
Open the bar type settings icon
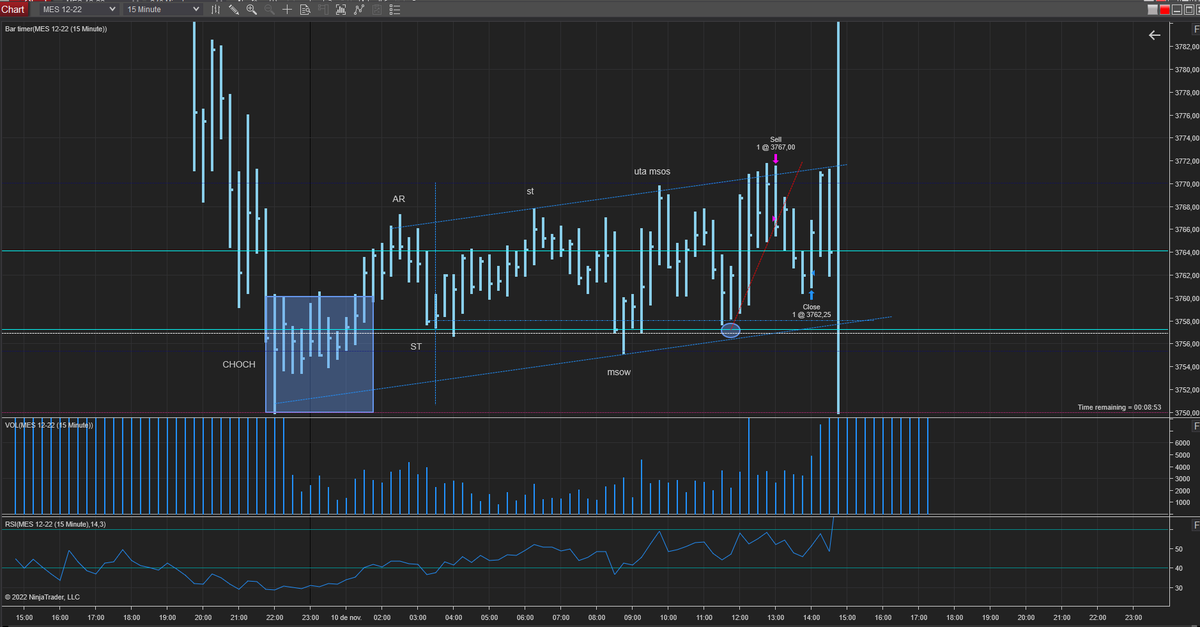tap(215, 9)
